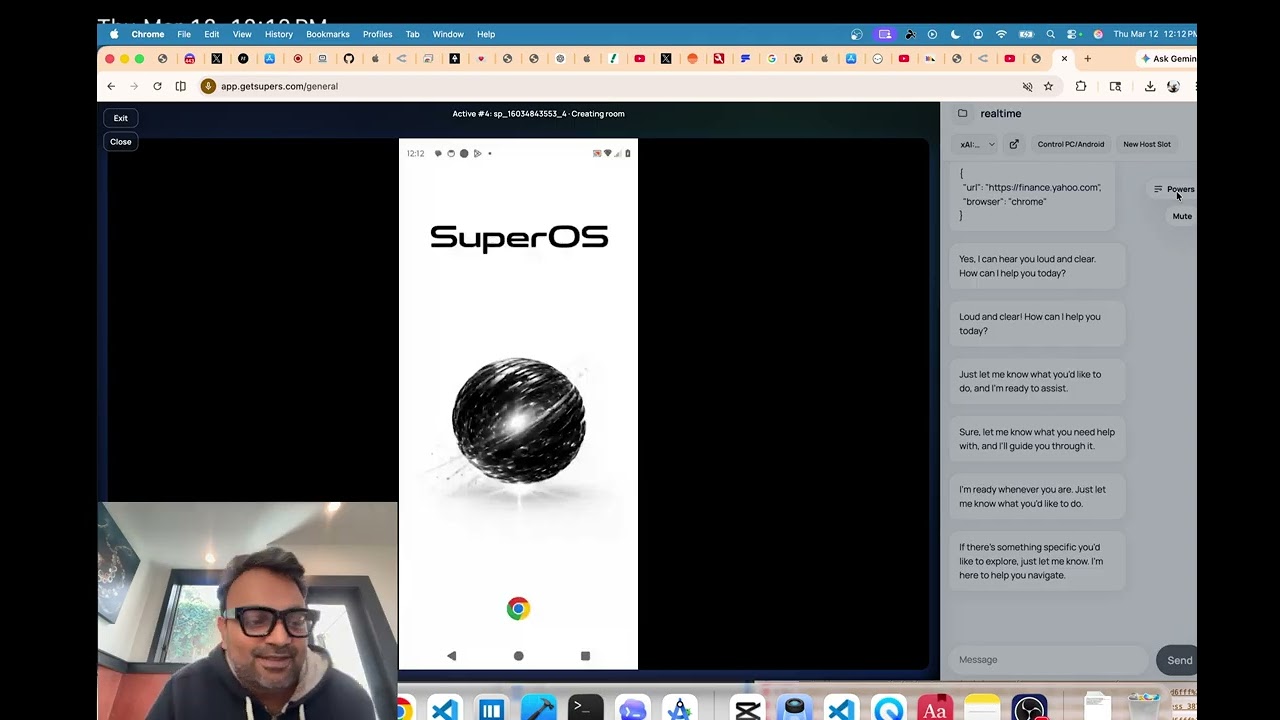Click the message starting "Sure, let me know what you need"
Viewport: 1280px width, 720px height.
click(x=1037, y=439)
